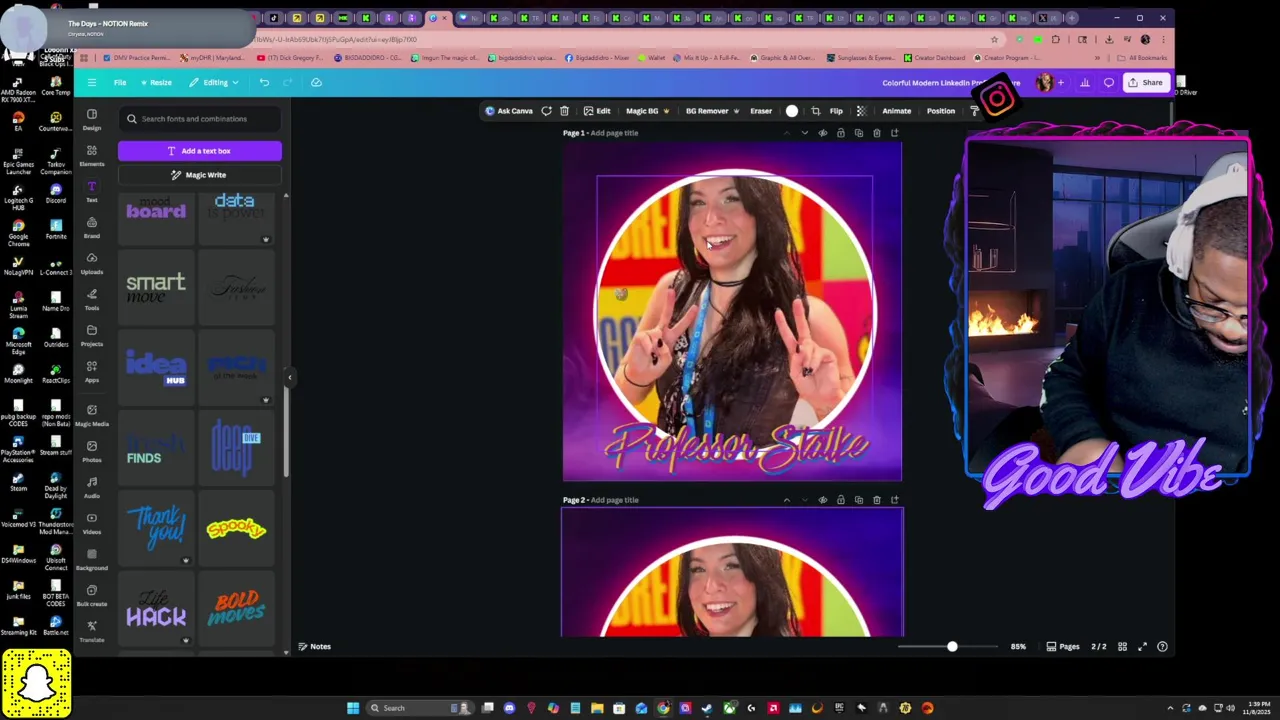
Task: Open the Videos sidebar panel
Action: coord(92,523)
